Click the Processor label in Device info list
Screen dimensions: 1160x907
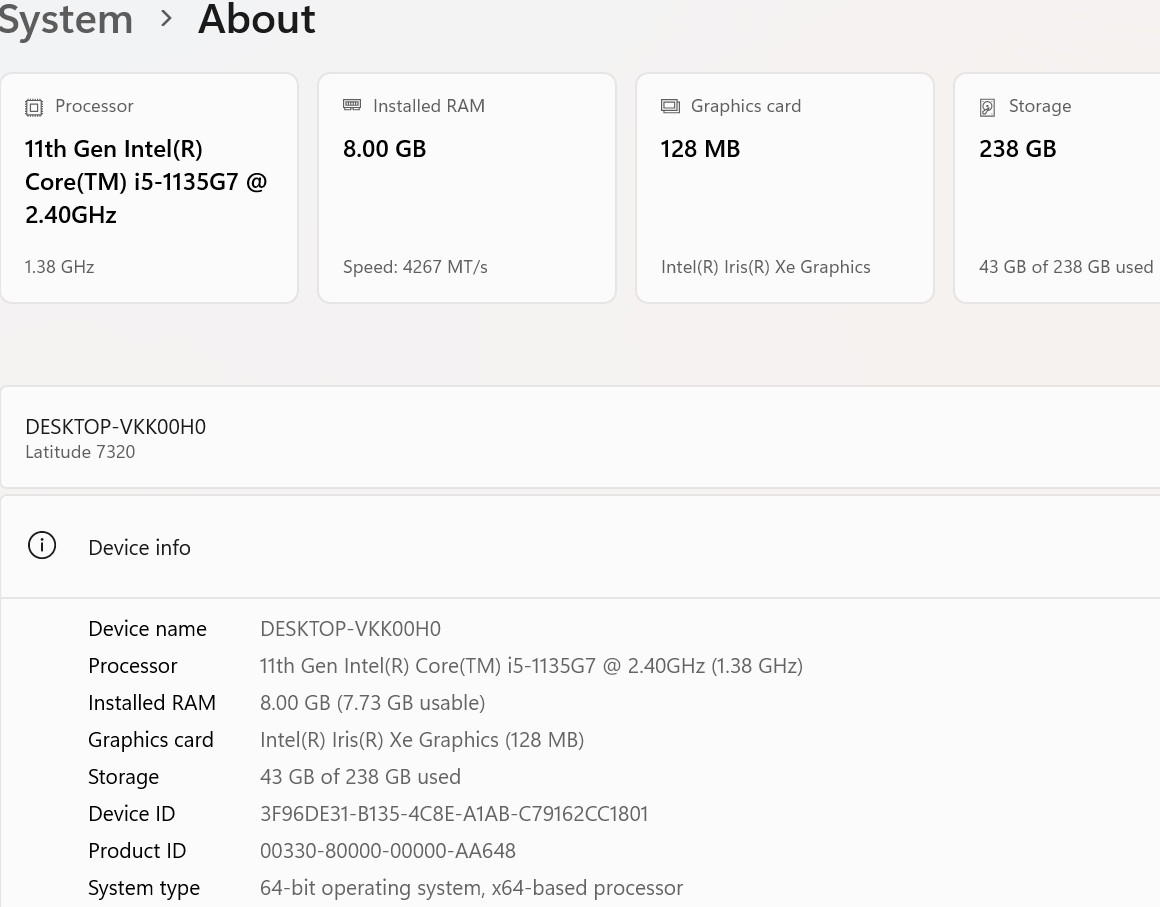(132, 666)
